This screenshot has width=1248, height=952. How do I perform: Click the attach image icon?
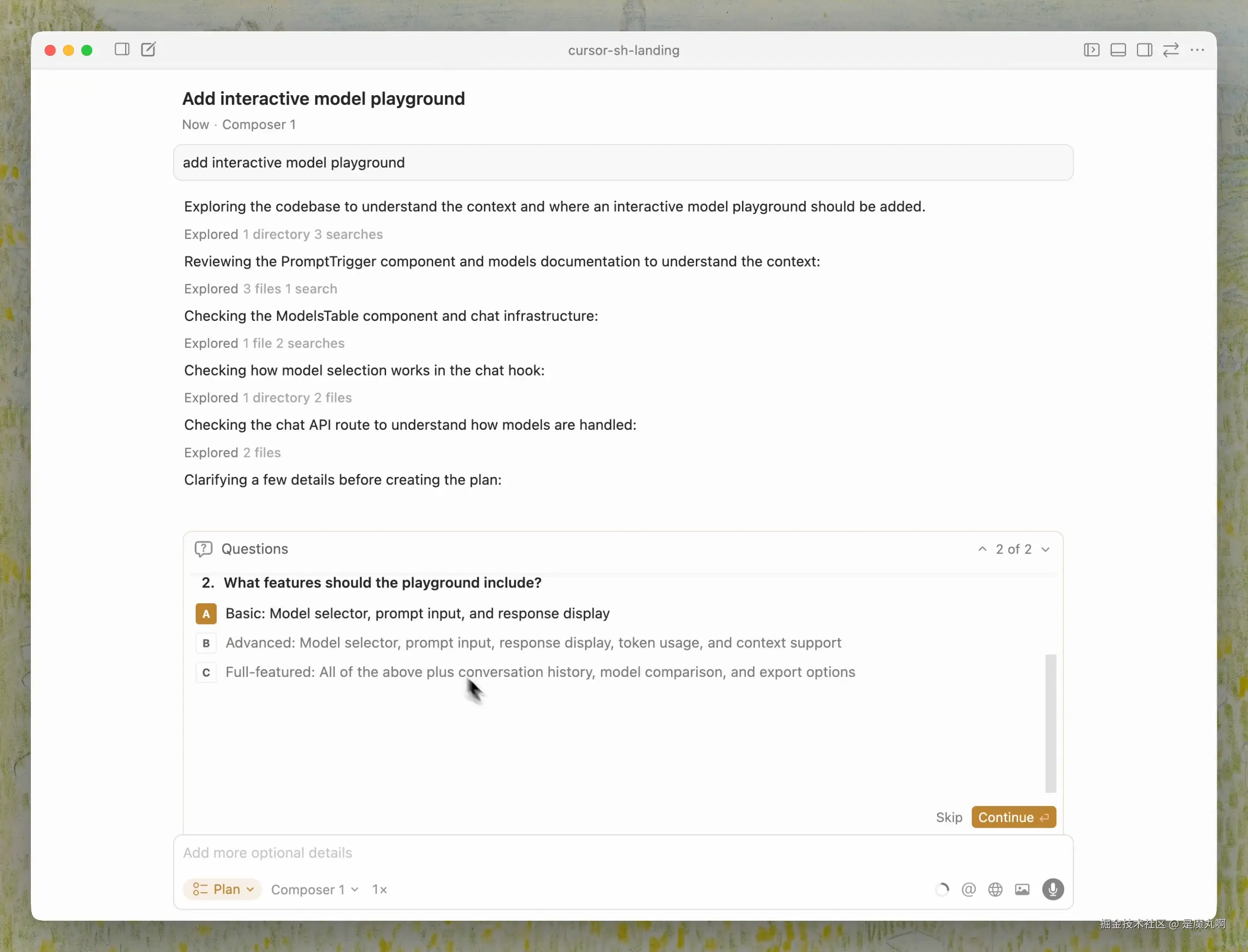click(1022, 889)
